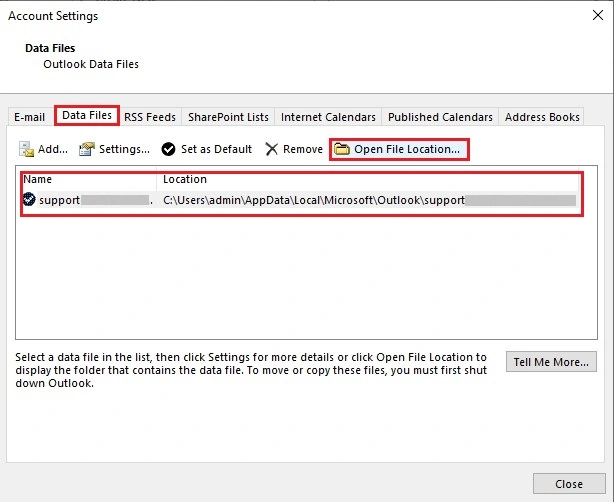Image resolution: width=614 pixels, height=502 pixels.
Task: Click empty area in data files list
Action: (300, 280)
